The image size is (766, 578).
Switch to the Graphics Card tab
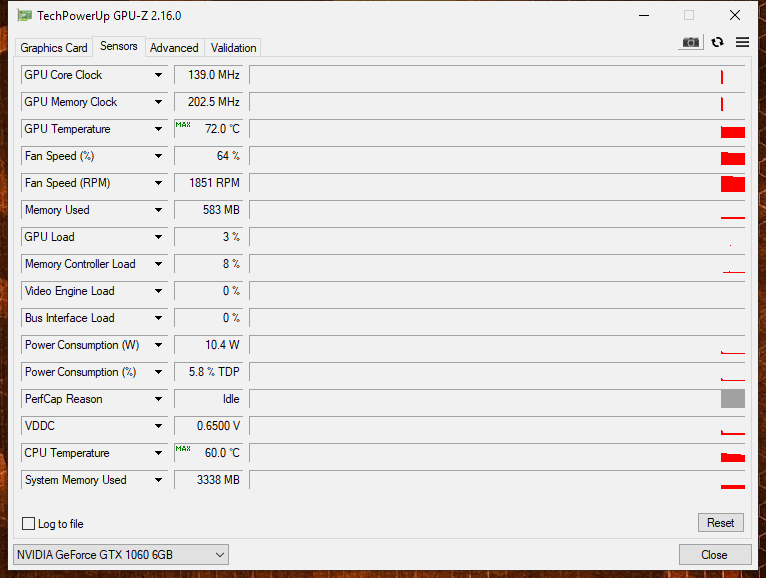[x=54, y=48]
